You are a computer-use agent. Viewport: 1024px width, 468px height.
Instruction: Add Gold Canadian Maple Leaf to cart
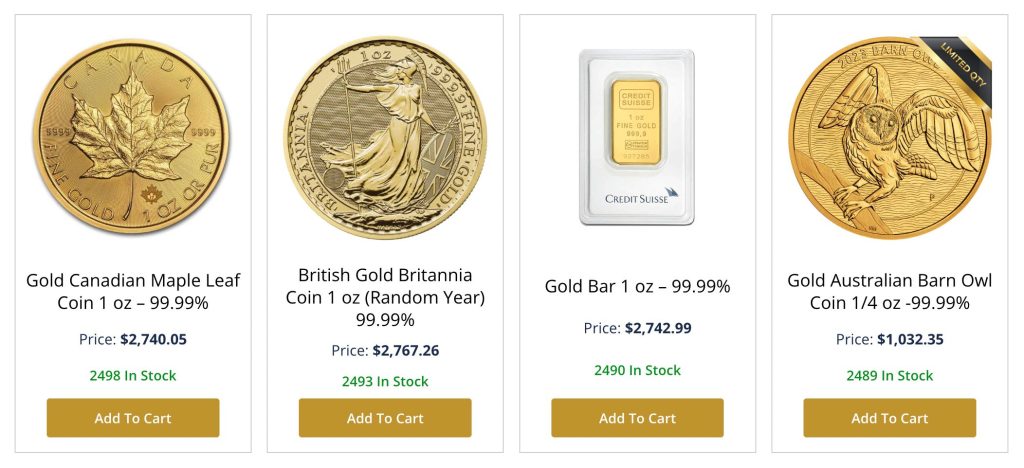[x=133, y=418]
